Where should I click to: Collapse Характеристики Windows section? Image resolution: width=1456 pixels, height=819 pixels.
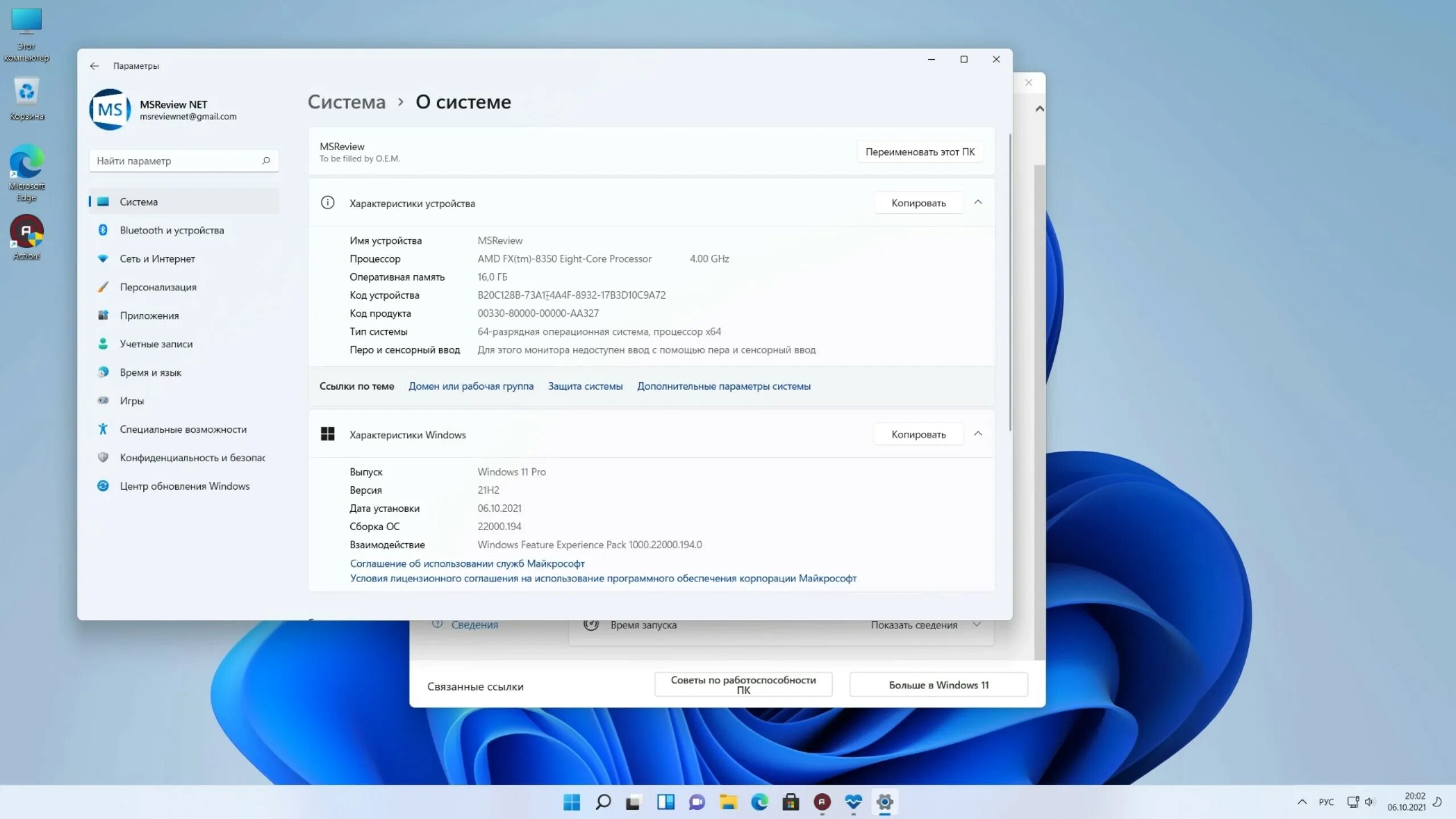978,434
